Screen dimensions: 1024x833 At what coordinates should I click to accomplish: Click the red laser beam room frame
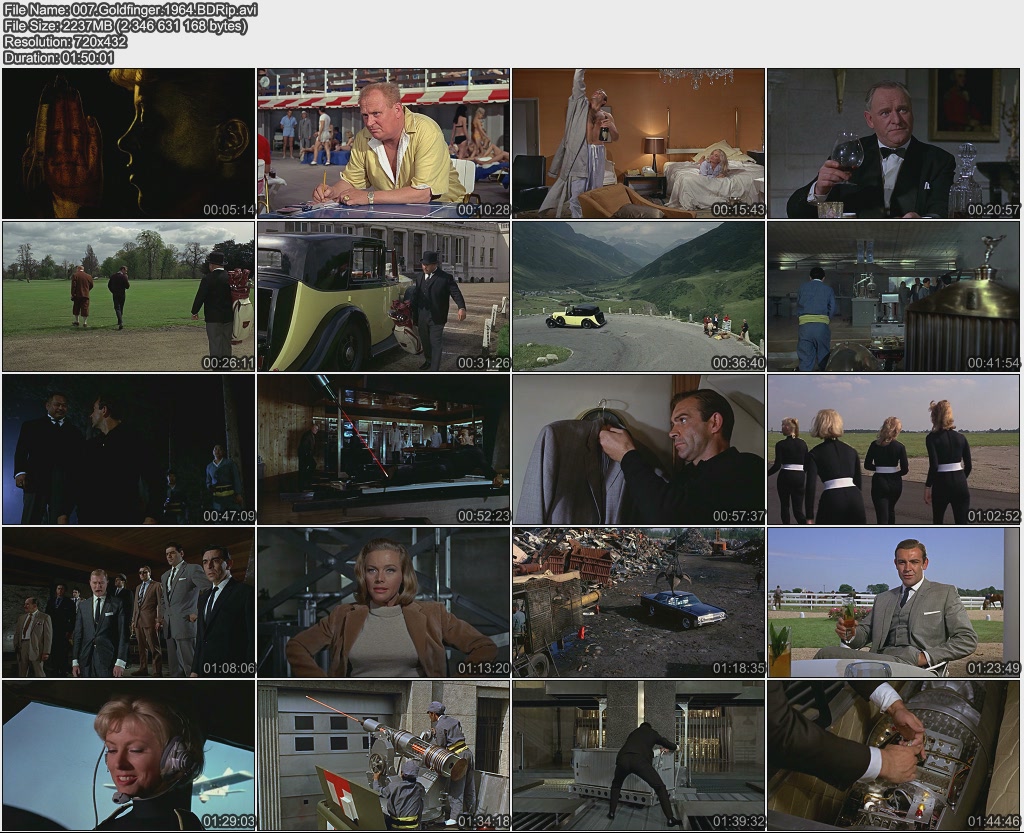(x=384, y=449)
